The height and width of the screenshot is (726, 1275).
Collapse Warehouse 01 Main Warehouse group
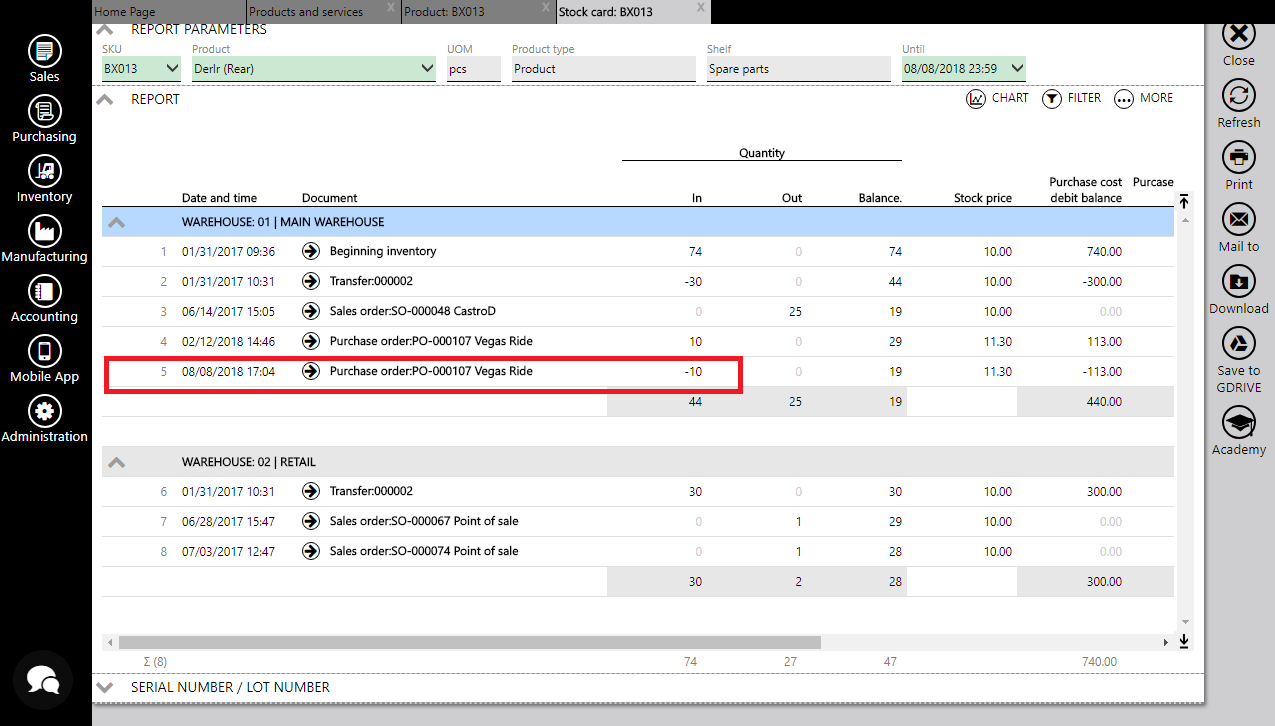pos(117,222)
